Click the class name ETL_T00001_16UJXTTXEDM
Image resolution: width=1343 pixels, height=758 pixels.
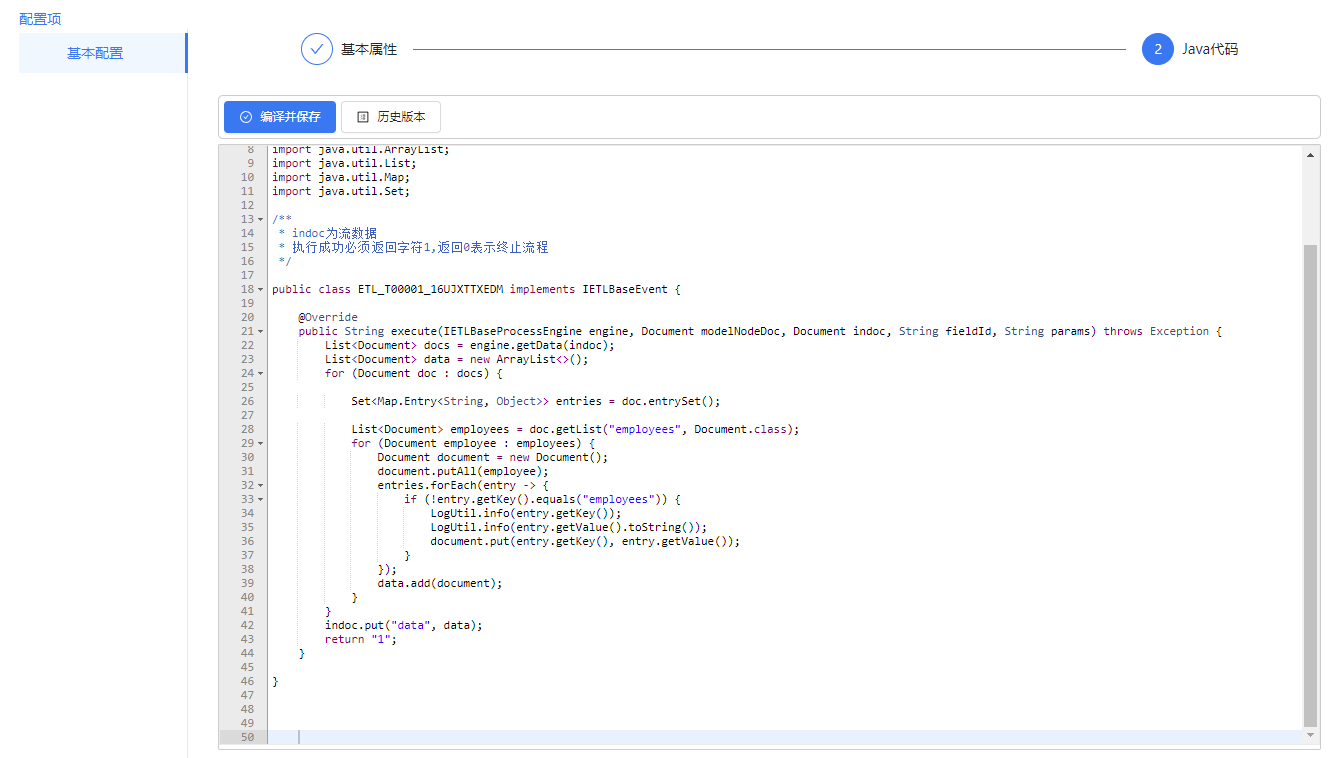431,289
